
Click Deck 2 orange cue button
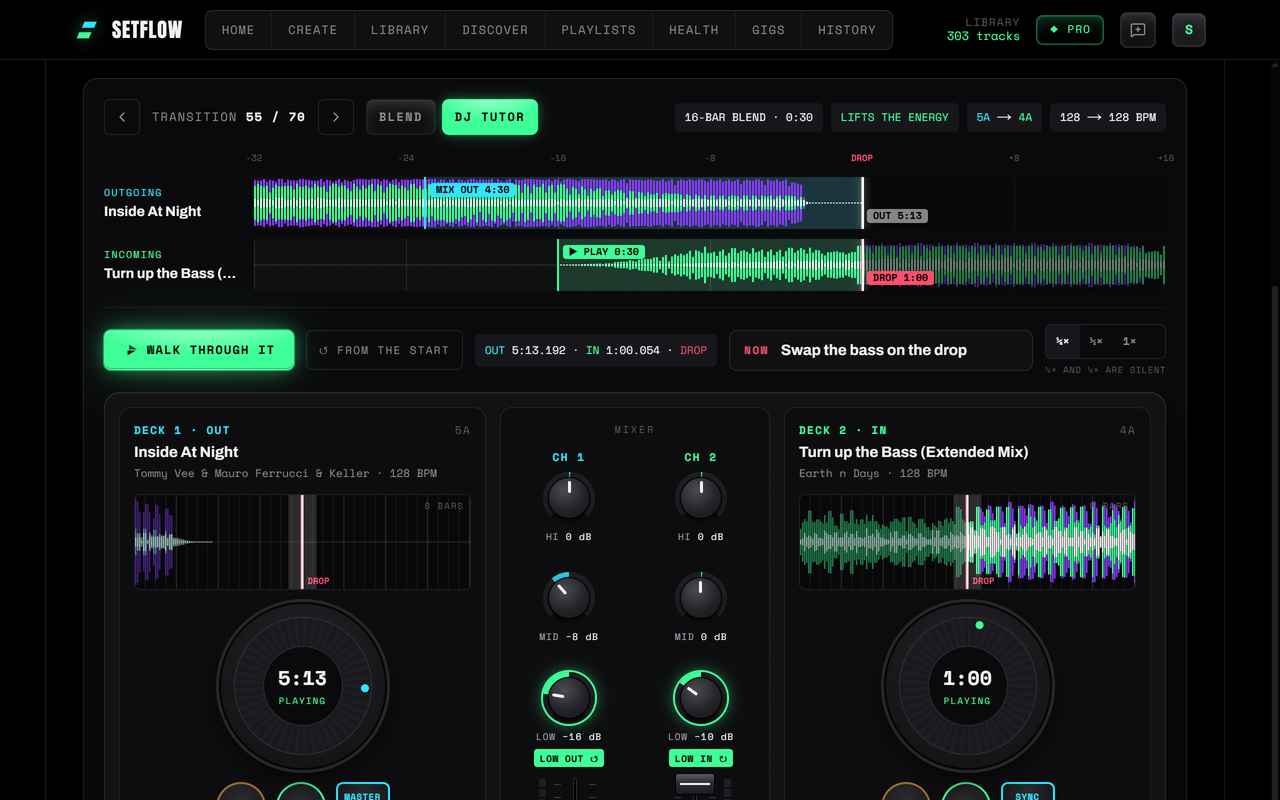click(x=906, y=791)
